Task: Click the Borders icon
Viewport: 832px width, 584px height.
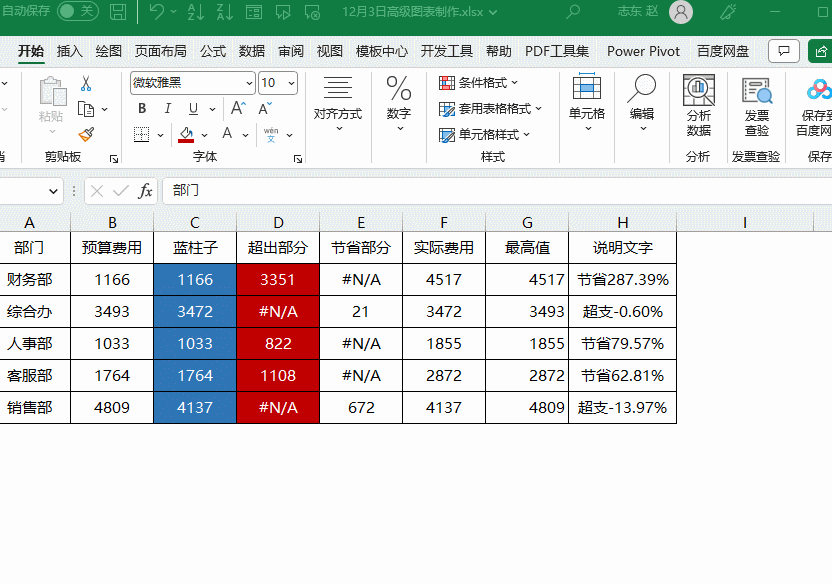Action: pyautogui.click(x=141, y=134)
